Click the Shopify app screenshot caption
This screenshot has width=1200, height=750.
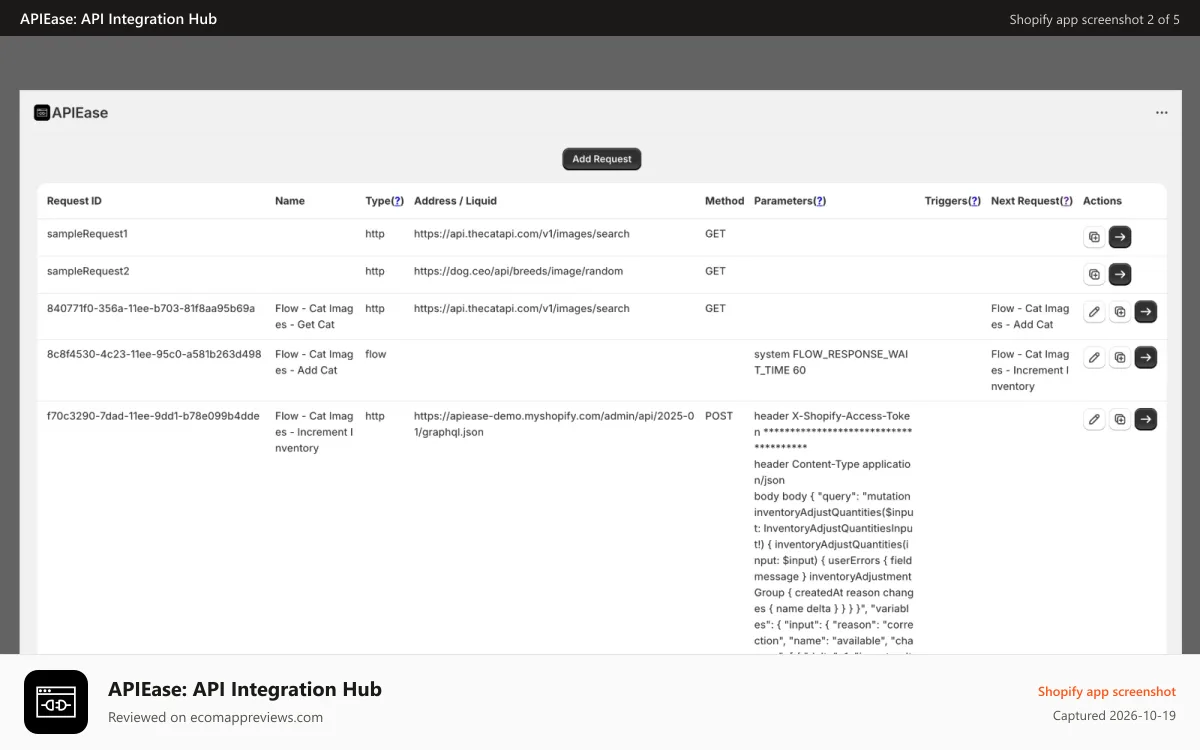pos(1107,692)
